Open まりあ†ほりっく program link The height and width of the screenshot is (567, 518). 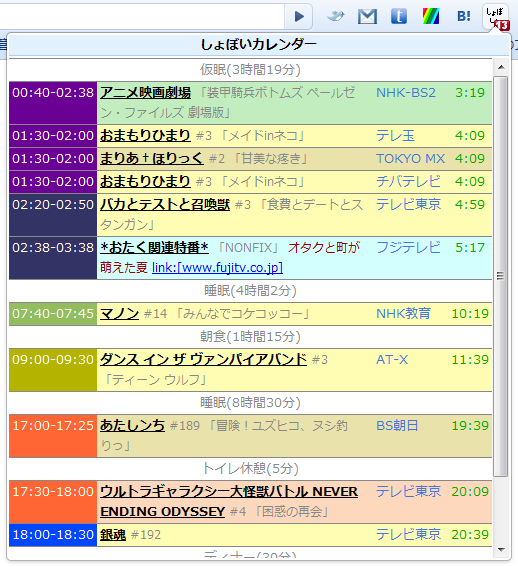(x=152, y=159)
